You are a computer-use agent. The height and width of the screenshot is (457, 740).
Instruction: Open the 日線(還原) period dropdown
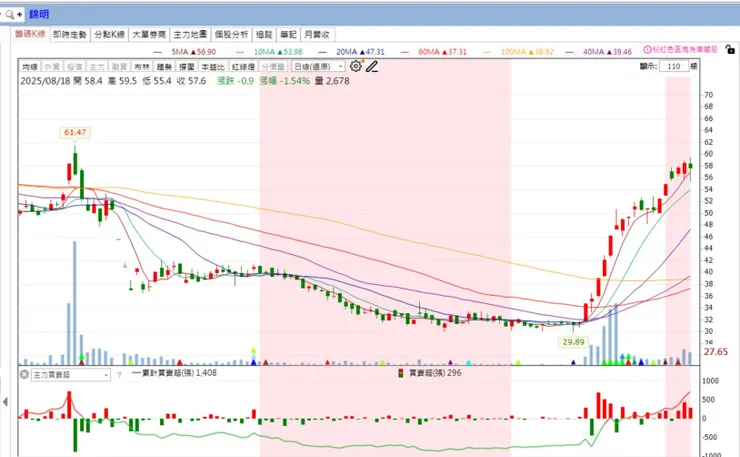point(318,67)
